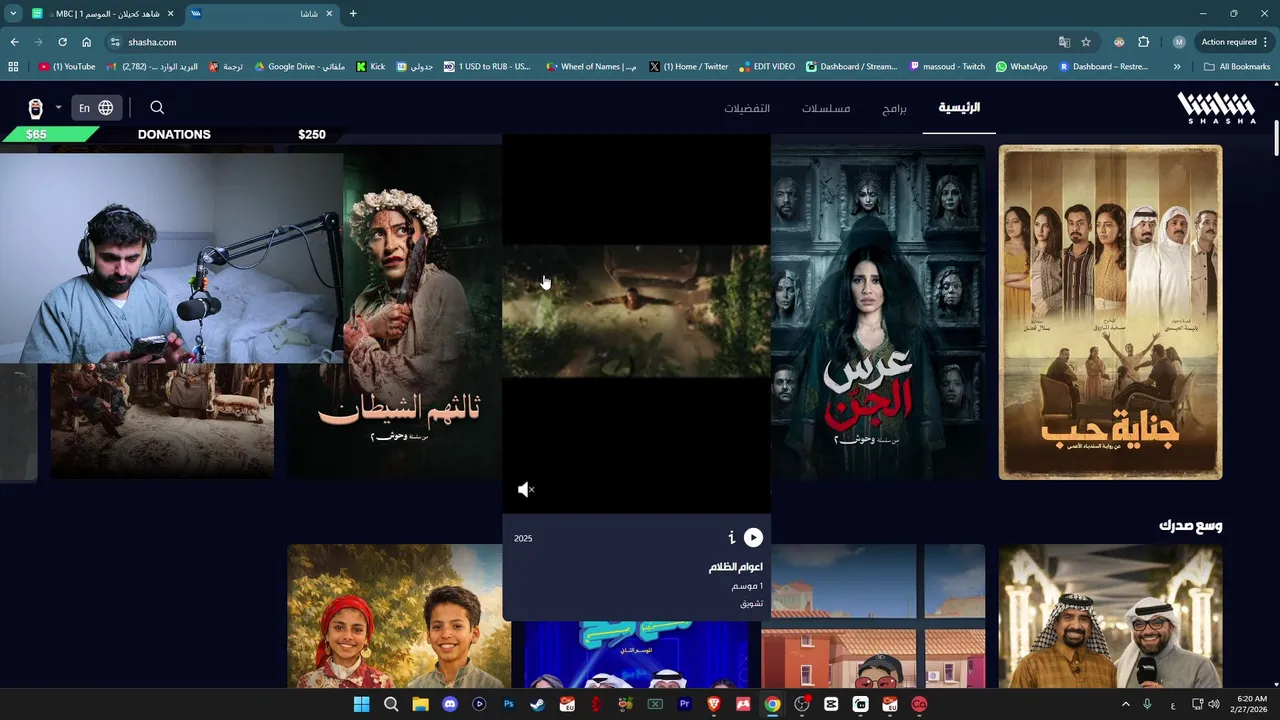1280x720 pixels.
Task: Click the page vertical scrollbar
Action: tap(1275, 140)
